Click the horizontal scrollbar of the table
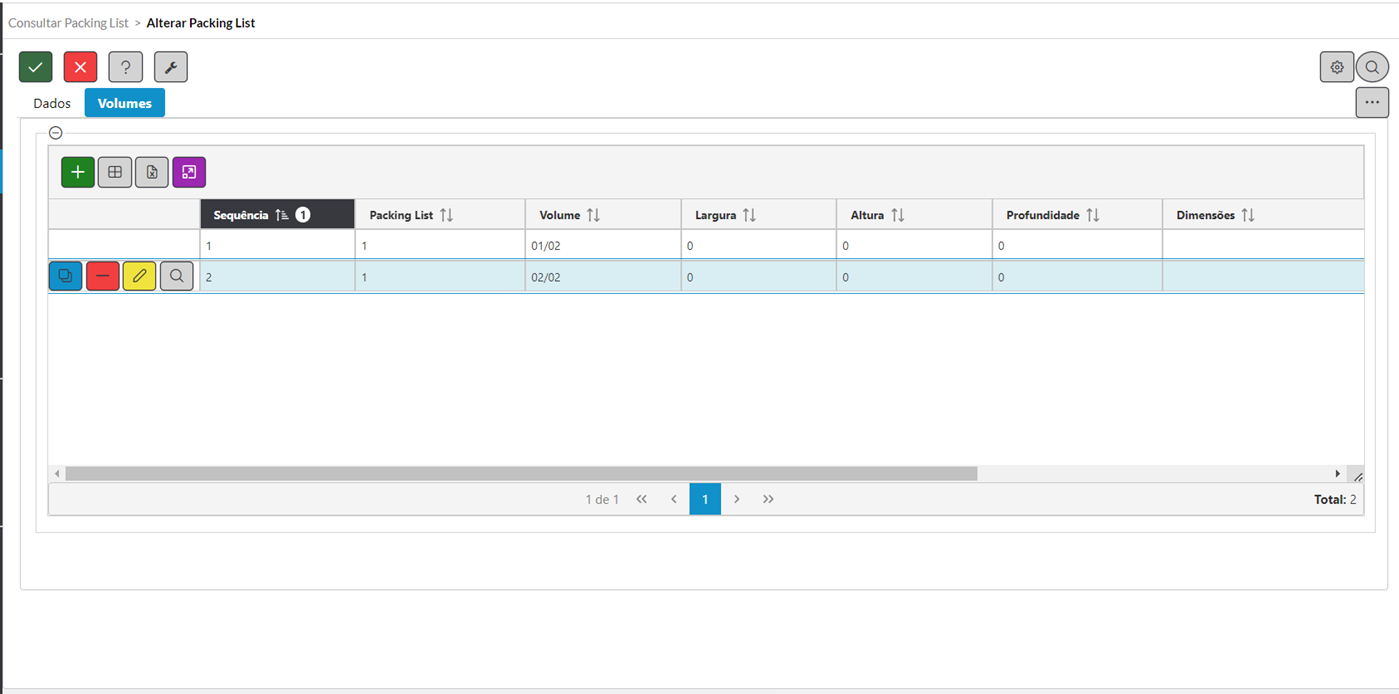The height and width of the screenshot is (694, 1399). (520, 473)
